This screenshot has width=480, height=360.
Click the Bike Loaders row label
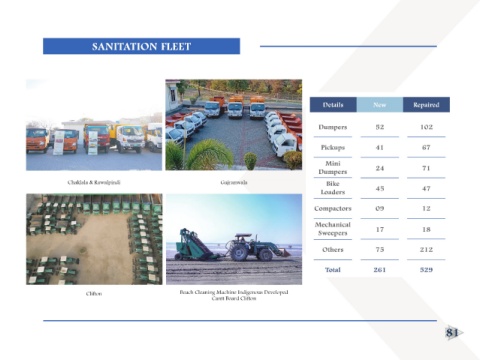coord(333,188)
